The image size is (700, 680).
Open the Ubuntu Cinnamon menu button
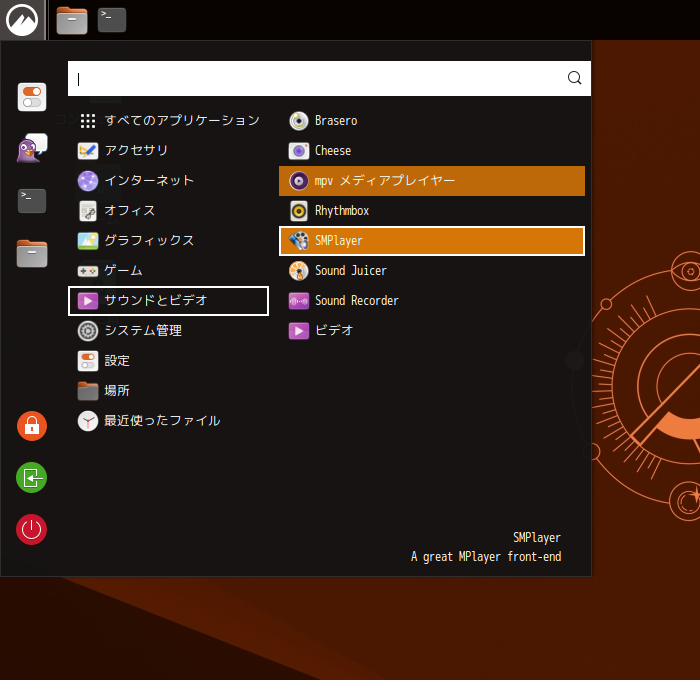[x=22, y=20]
